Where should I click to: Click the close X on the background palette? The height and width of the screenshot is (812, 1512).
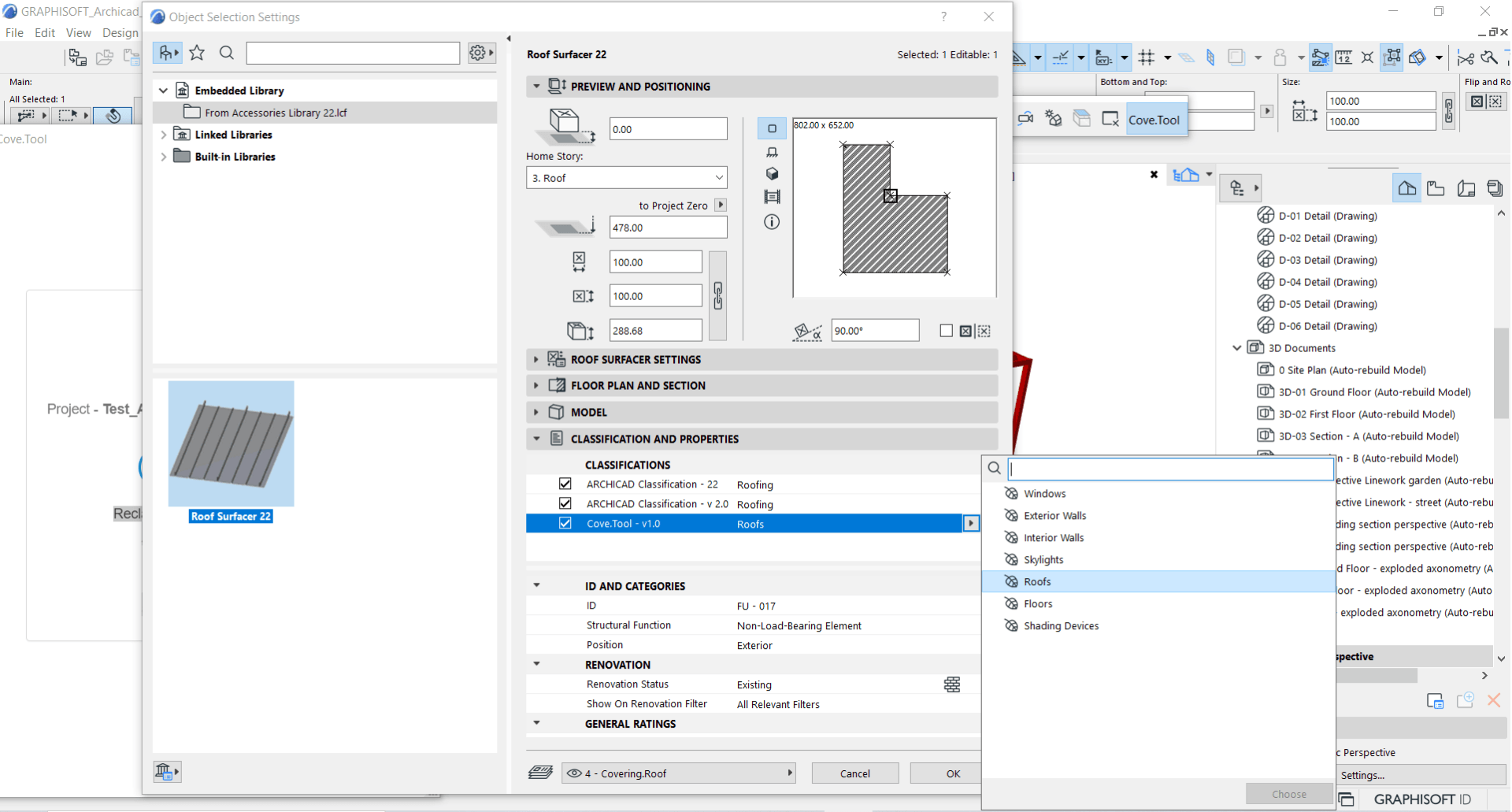pos(1154,174)
